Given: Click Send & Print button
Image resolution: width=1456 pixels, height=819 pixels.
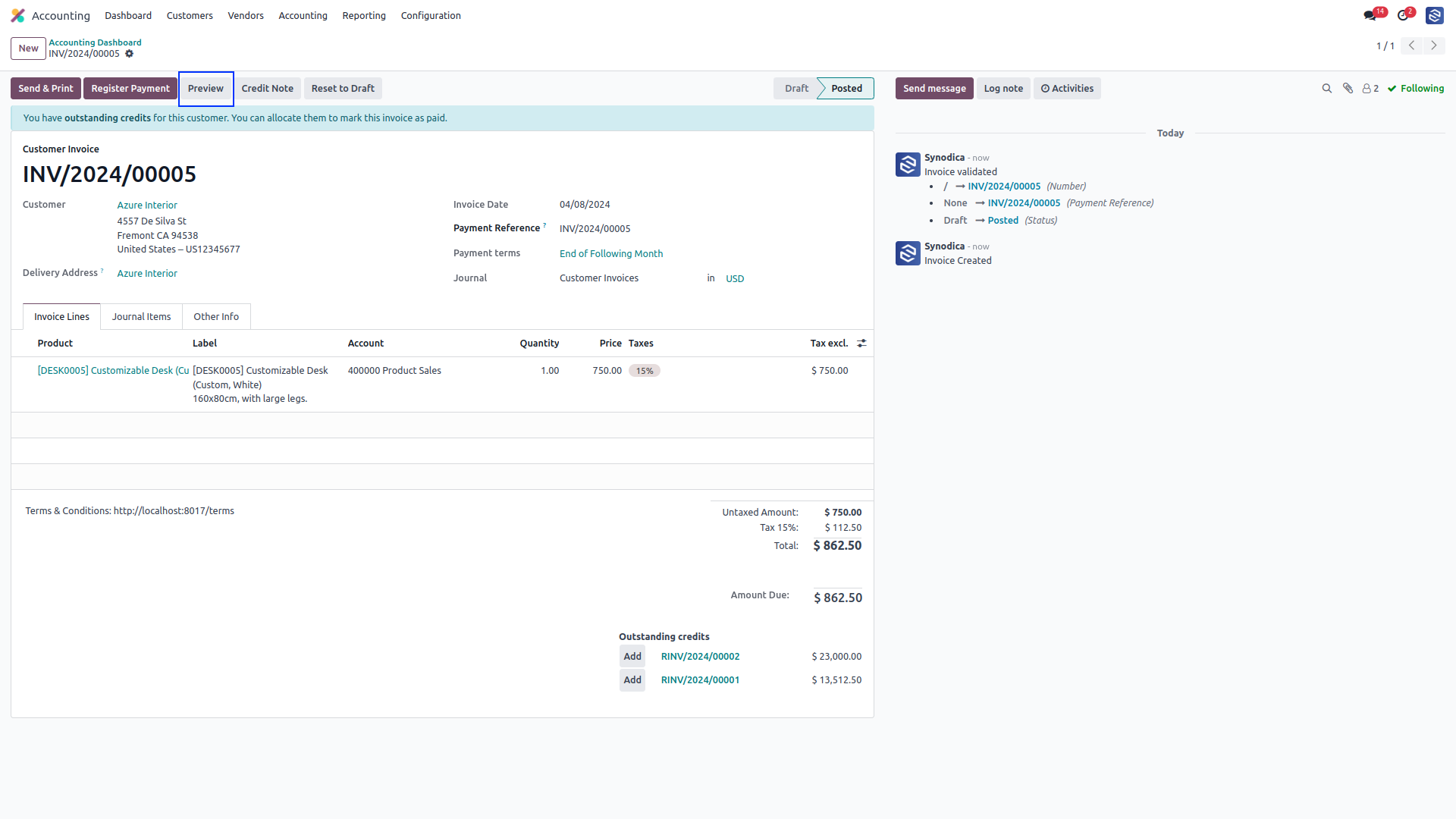Looking at the screenshot, I should click(45, 89).
